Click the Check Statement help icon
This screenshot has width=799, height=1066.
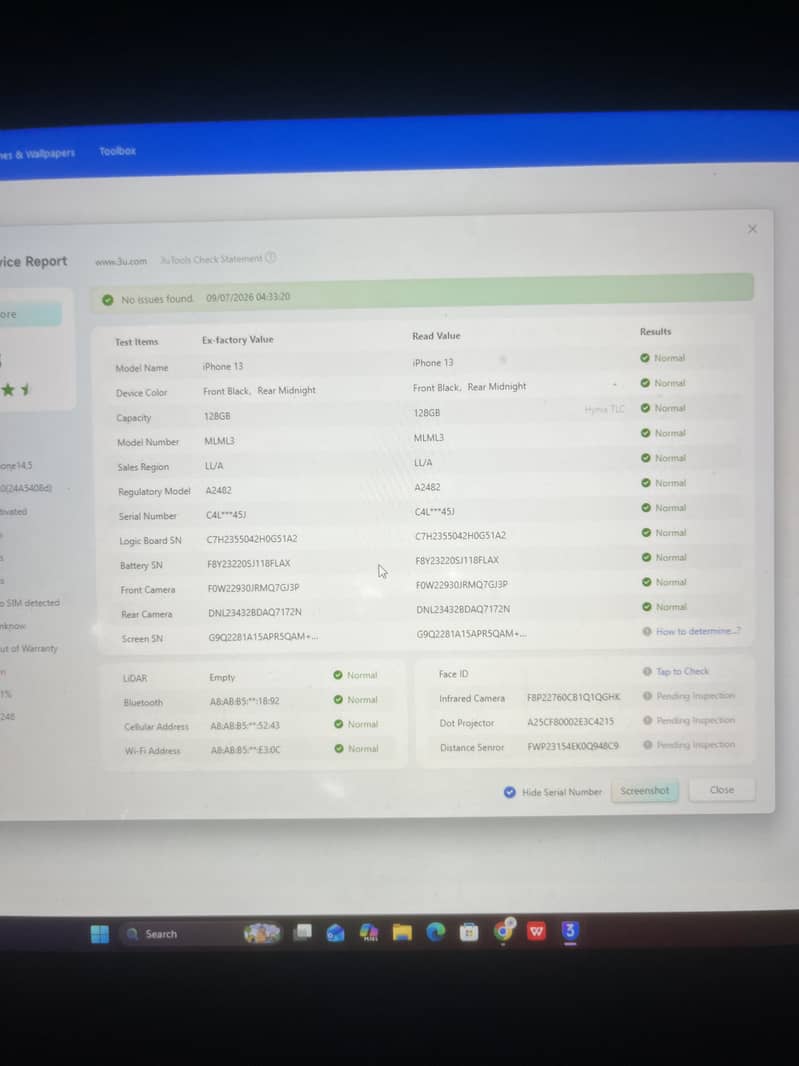pyautogui.click(x=271, y=257)
